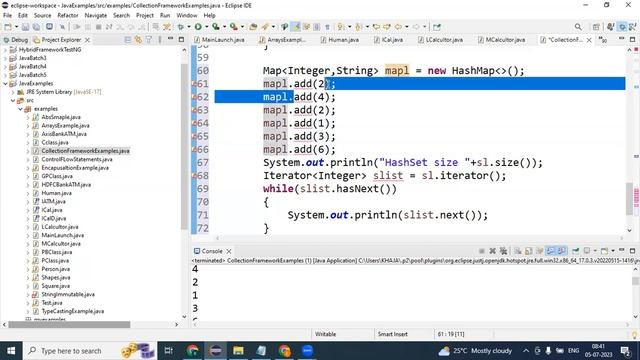
Task: Click the Save toolbar icon
Action: coord(25,27)
